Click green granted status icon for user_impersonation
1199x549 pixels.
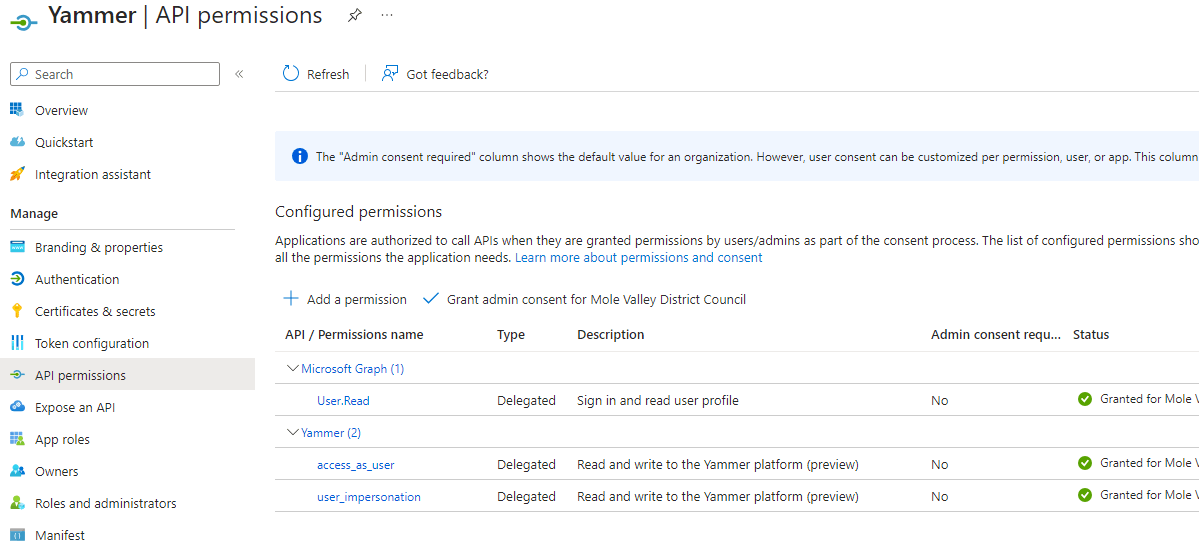[1084, 495]
